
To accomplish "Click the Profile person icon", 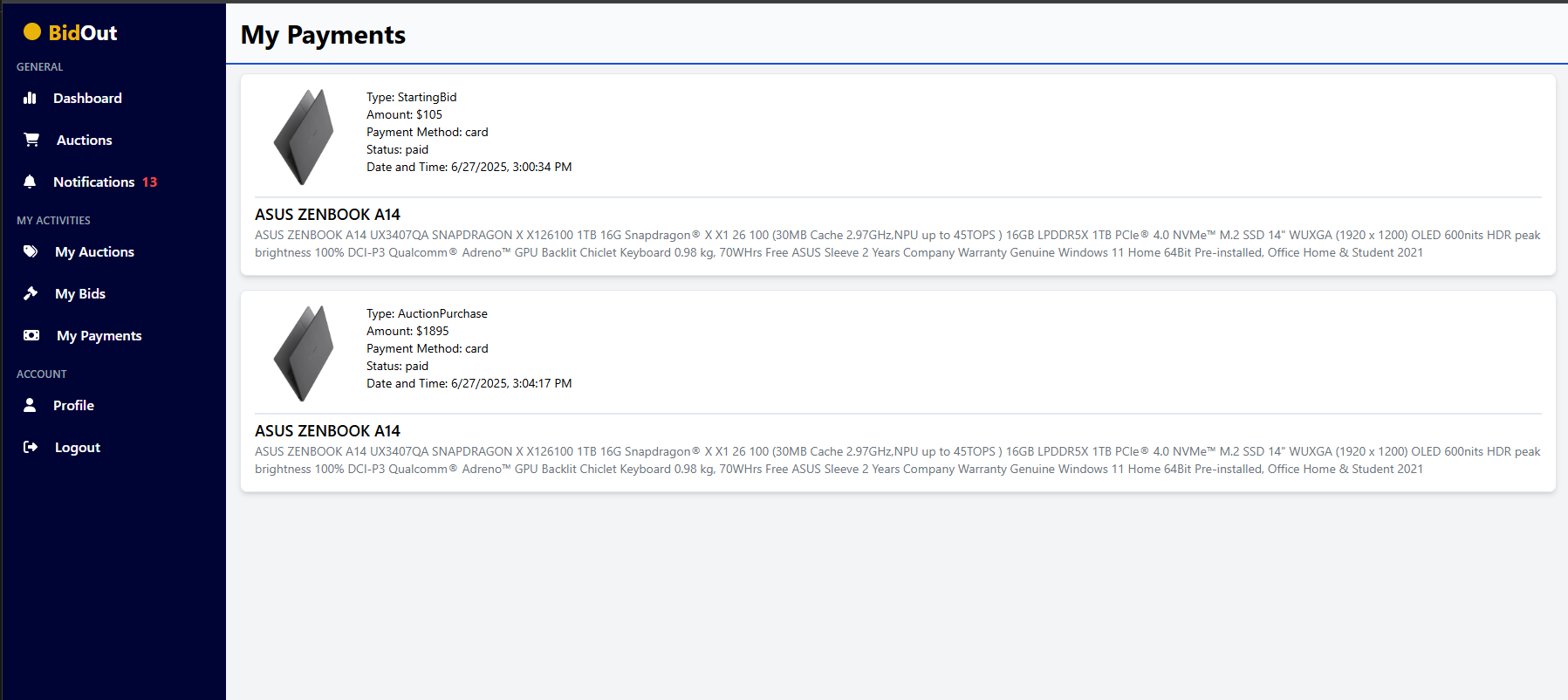I will click(30, 405).
